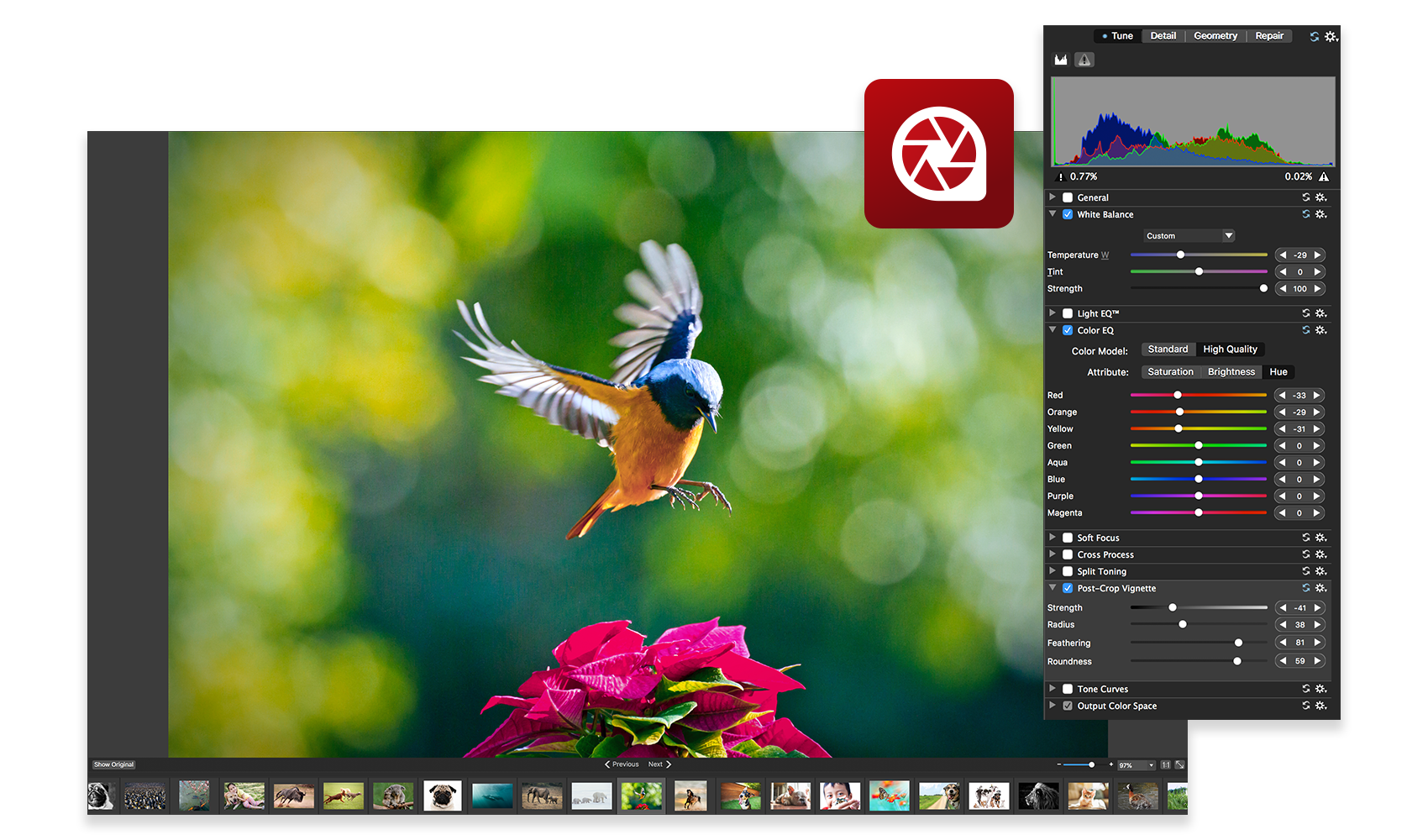Go to the Next image
Screen dimensions: 1428x840
point(659,764)
